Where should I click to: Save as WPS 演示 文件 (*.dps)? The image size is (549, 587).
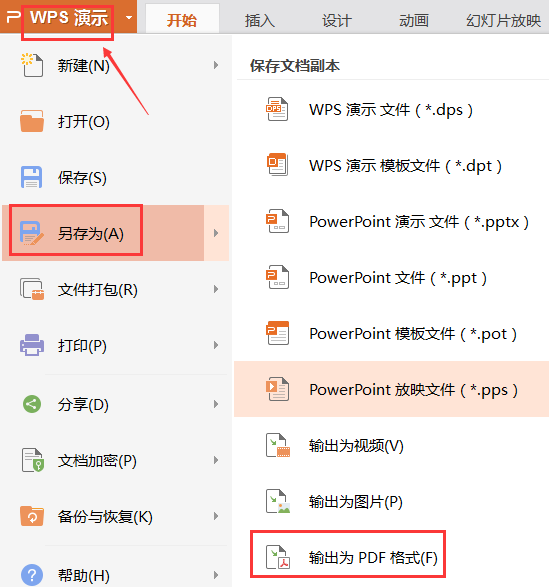point(391,109)
